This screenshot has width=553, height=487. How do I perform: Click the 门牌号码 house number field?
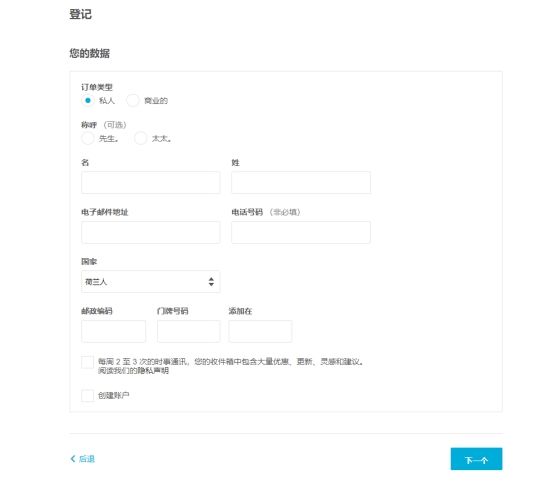click(x=189, y=331)
